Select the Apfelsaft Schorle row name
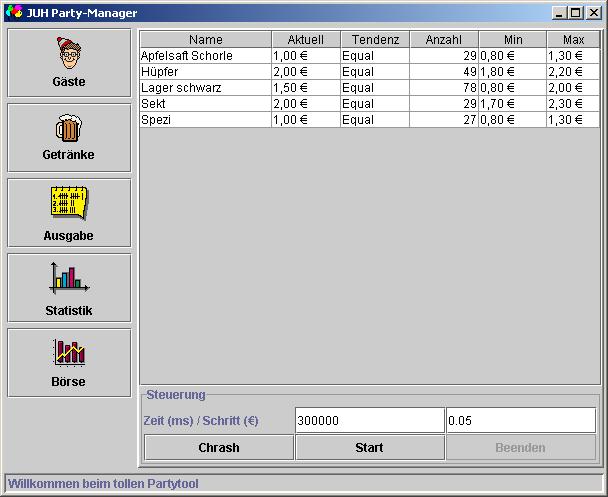608x497 pixels. [206, 56]
